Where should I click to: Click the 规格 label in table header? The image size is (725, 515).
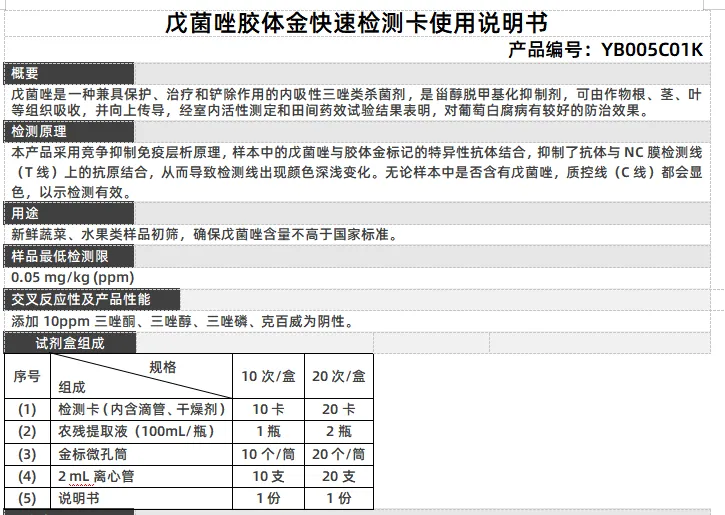pyautogui.click(x=163, y=367)
